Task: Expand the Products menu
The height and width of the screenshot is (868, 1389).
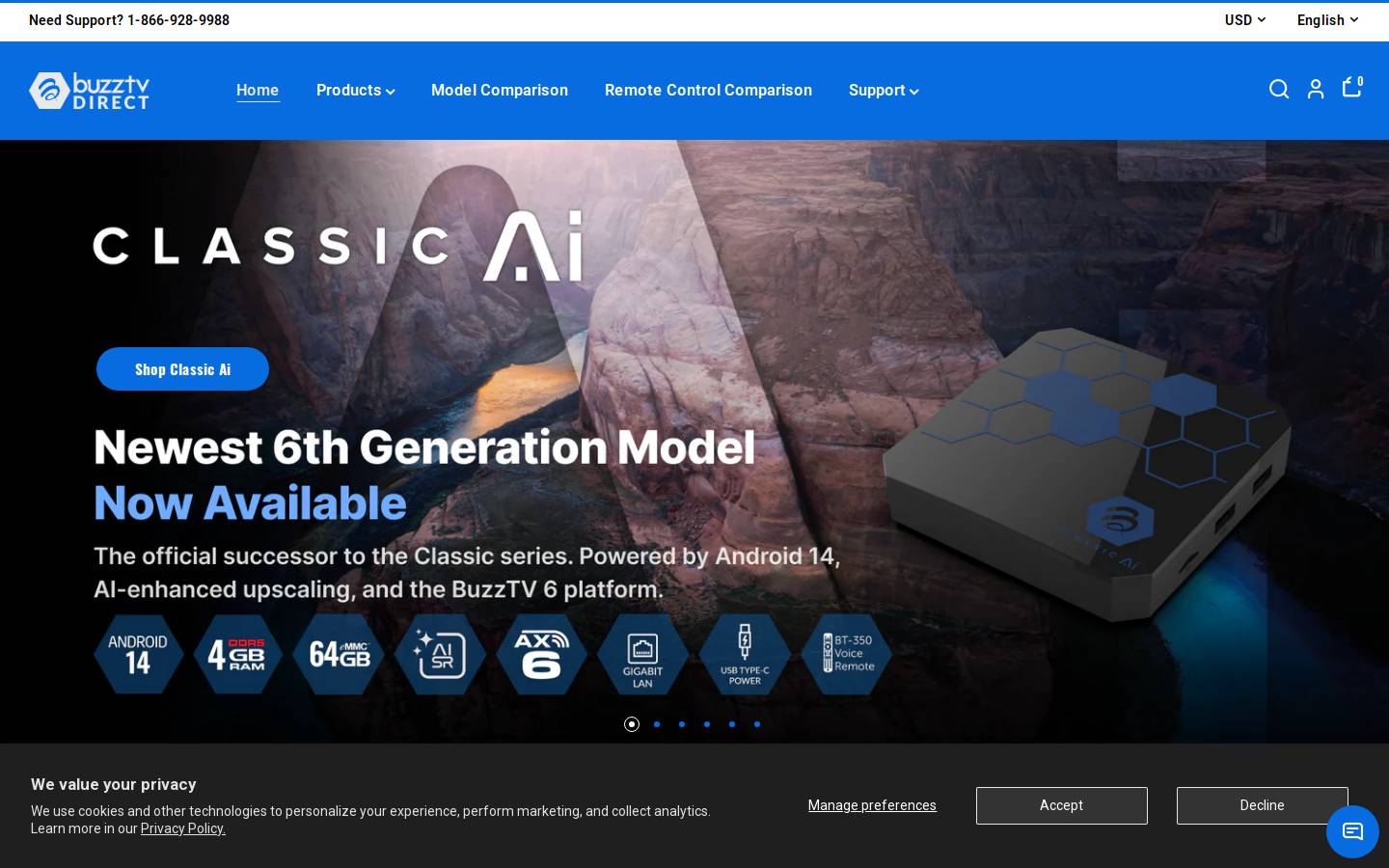Action: [x=355, y=90]
